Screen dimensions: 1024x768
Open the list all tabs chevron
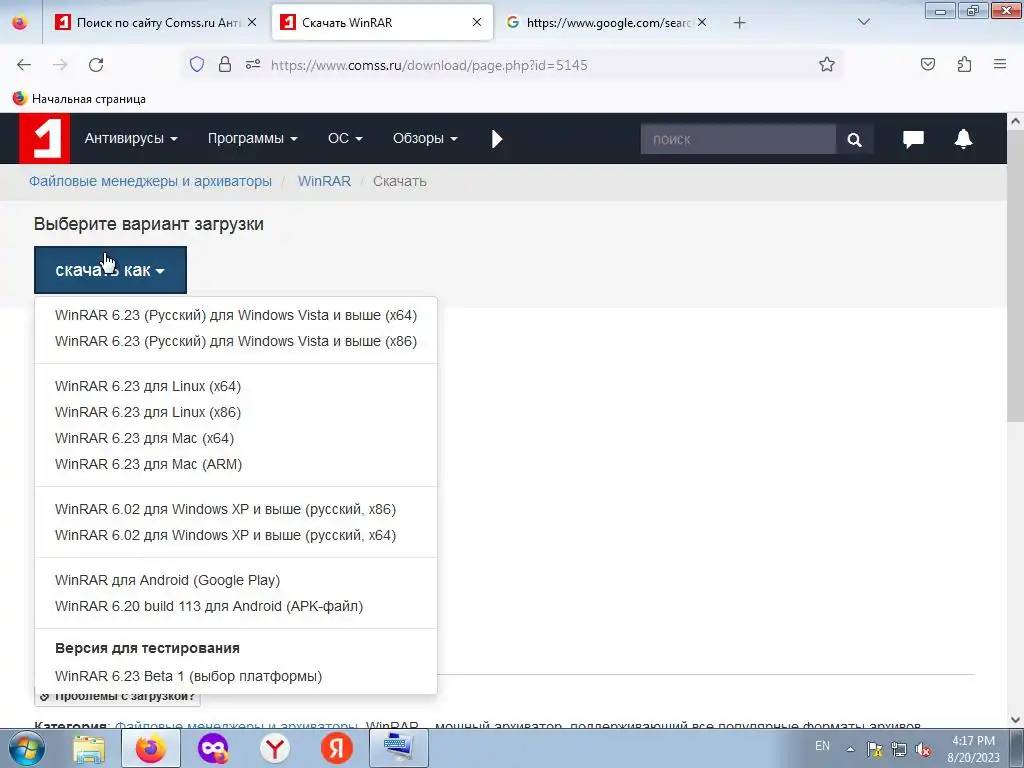click(863, 22)
